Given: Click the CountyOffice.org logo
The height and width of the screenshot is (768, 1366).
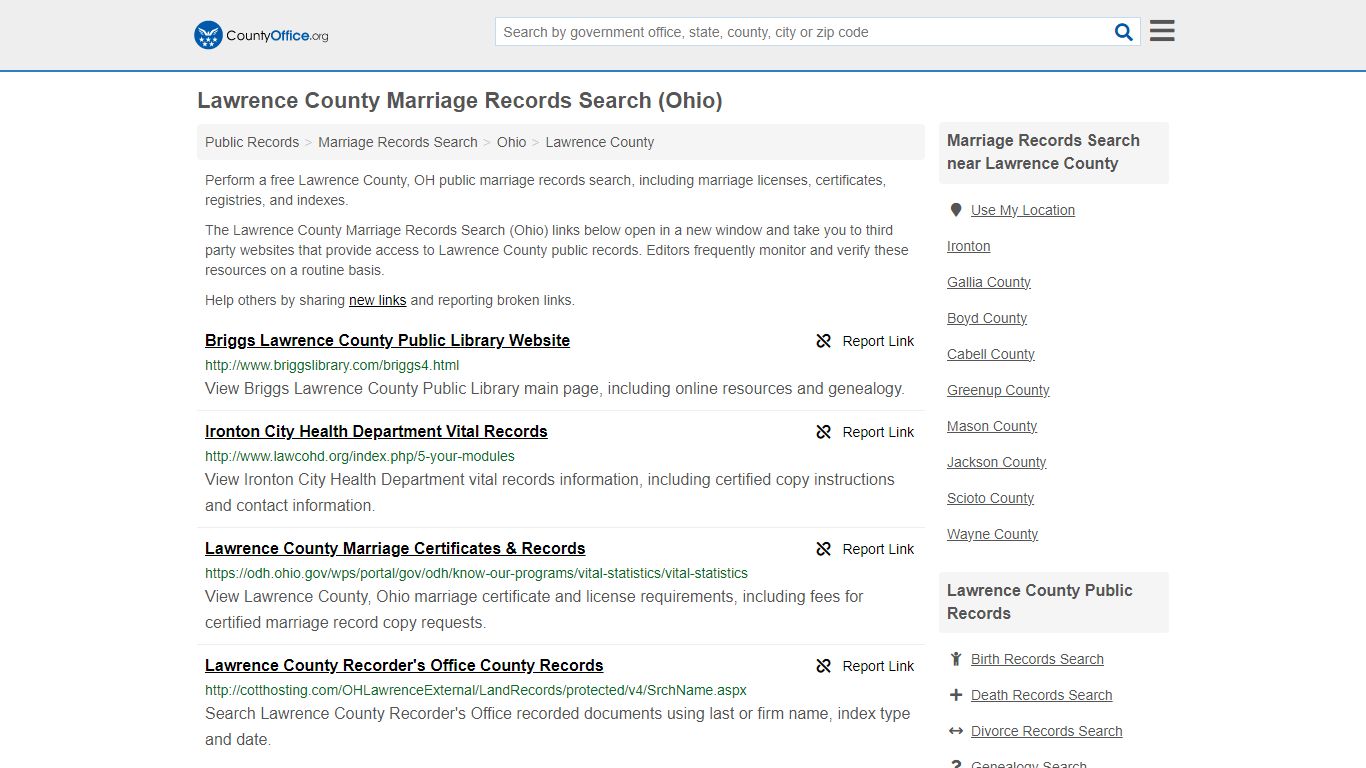Looking at the screenshot, I should (261, 35).
